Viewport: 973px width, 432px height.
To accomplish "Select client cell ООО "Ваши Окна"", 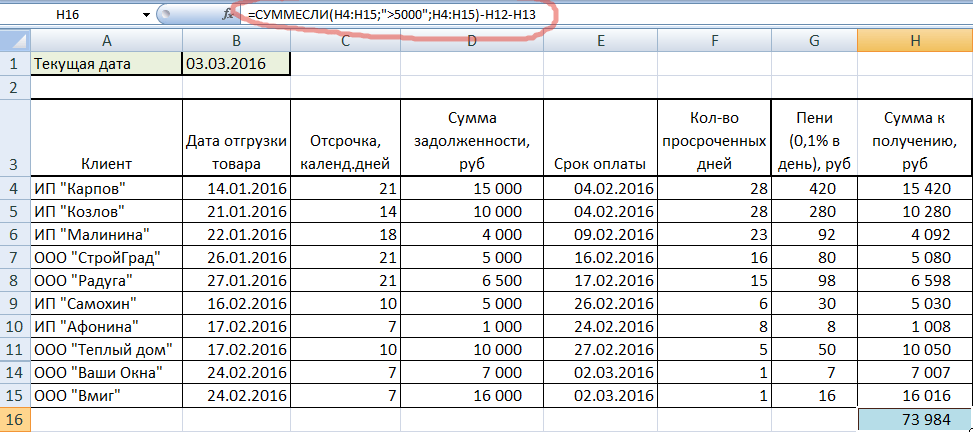I will click(106, 372).
